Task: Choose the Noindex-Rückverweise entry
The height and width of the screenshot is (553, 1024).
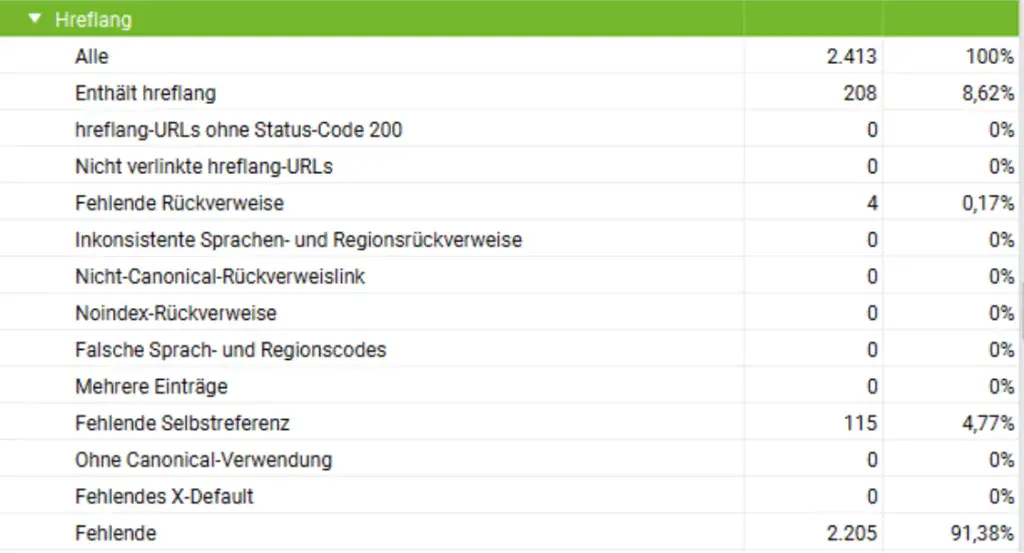Action: click(175, 314)
